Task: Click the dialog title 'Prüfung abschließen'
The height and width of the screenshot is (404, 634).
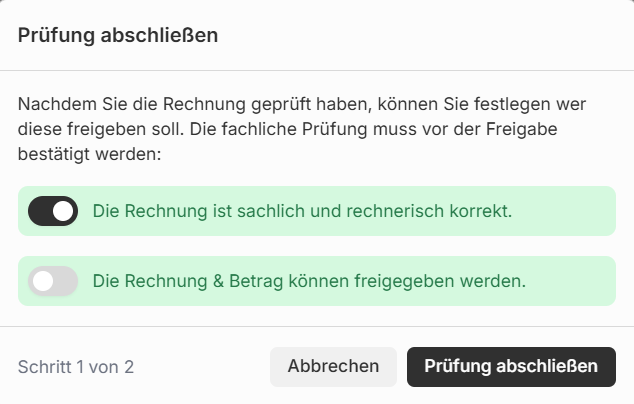Action: 118,36
